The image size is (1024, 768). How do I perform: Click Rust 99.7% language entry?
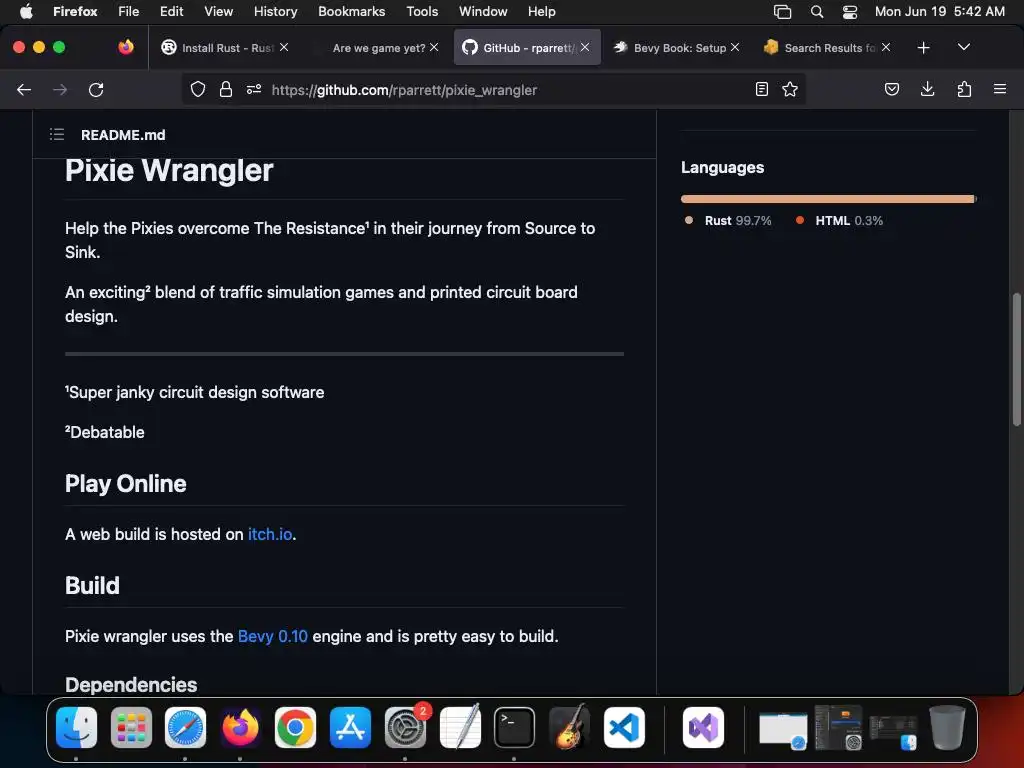tap(728, 221)
